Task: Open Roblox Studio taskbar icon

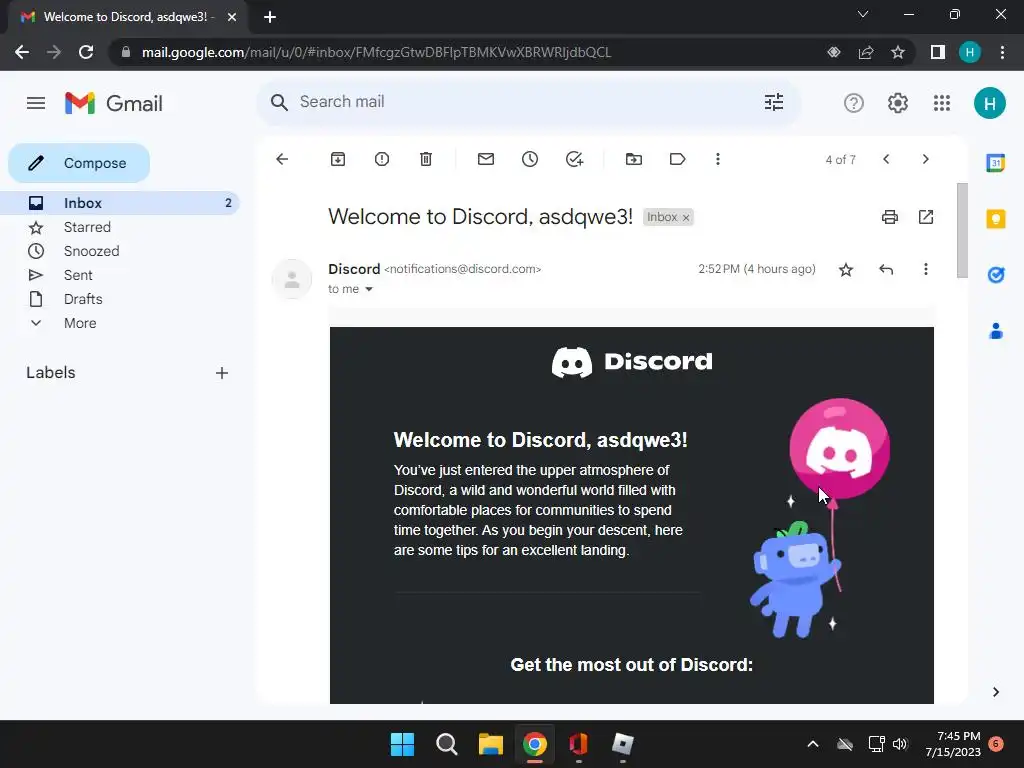Action: pos(622,744)
